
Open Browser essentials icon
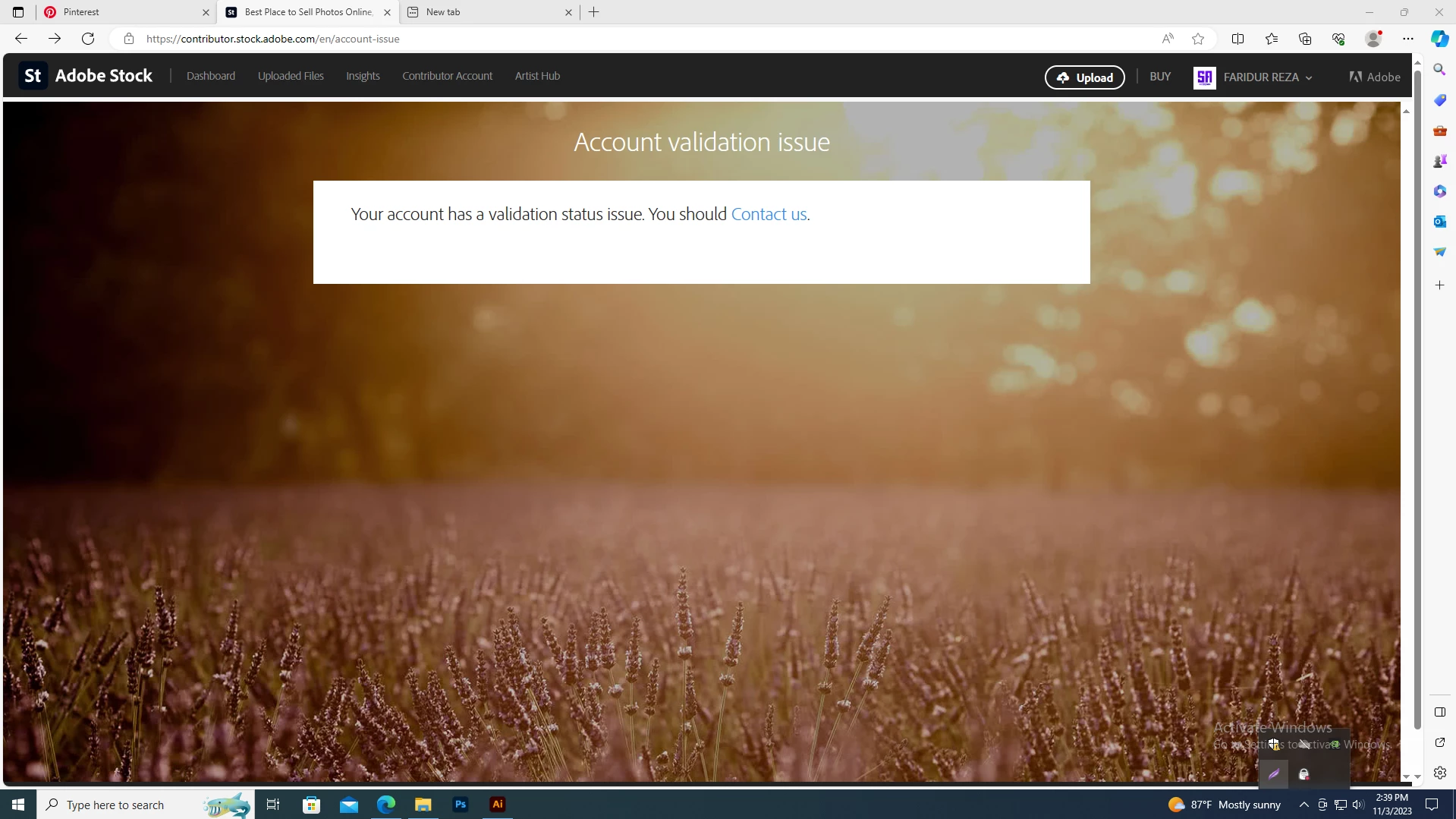point(1338,39)
